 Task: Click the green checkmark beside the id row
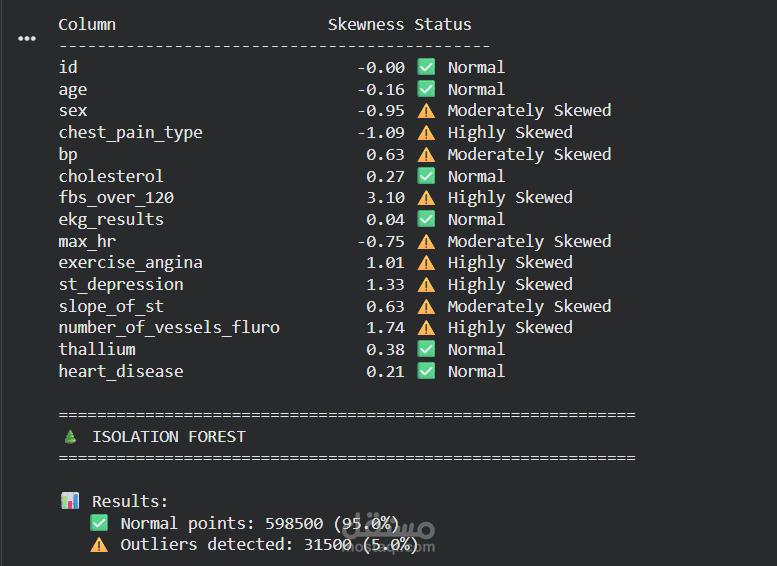pos(426,67)
